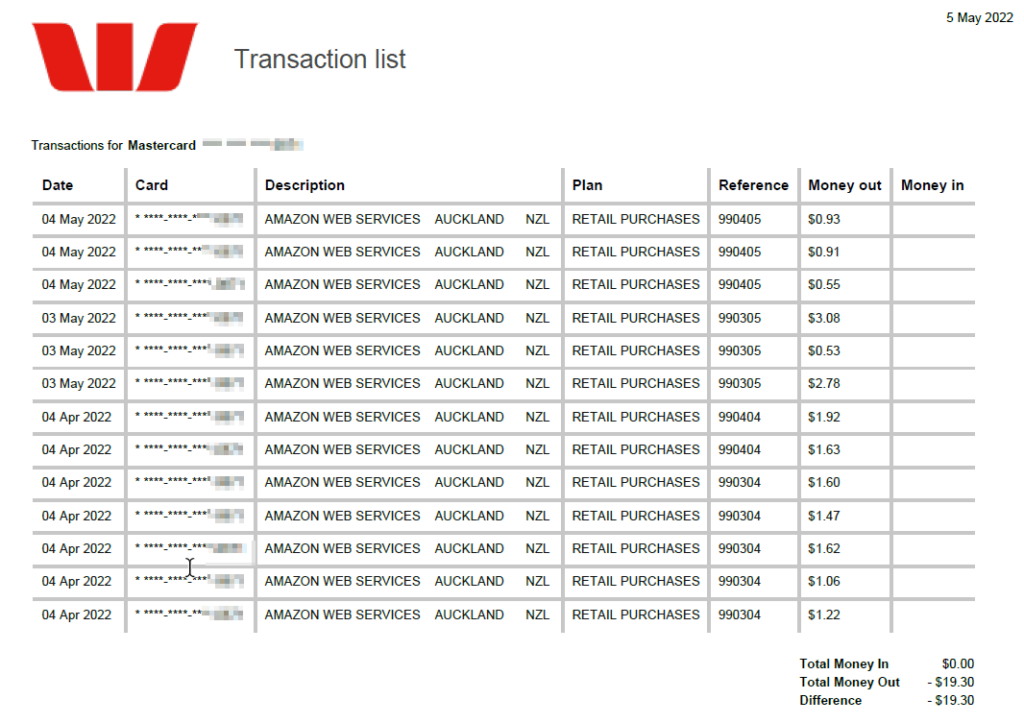Click the date in the $1.22 row
The width and height of the screenshot is (1024, 723).
click(x=76, y=615)
